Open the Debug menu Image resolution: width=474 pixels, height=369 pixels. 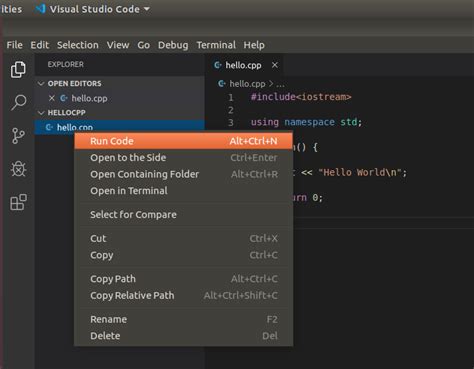point(173,45)
